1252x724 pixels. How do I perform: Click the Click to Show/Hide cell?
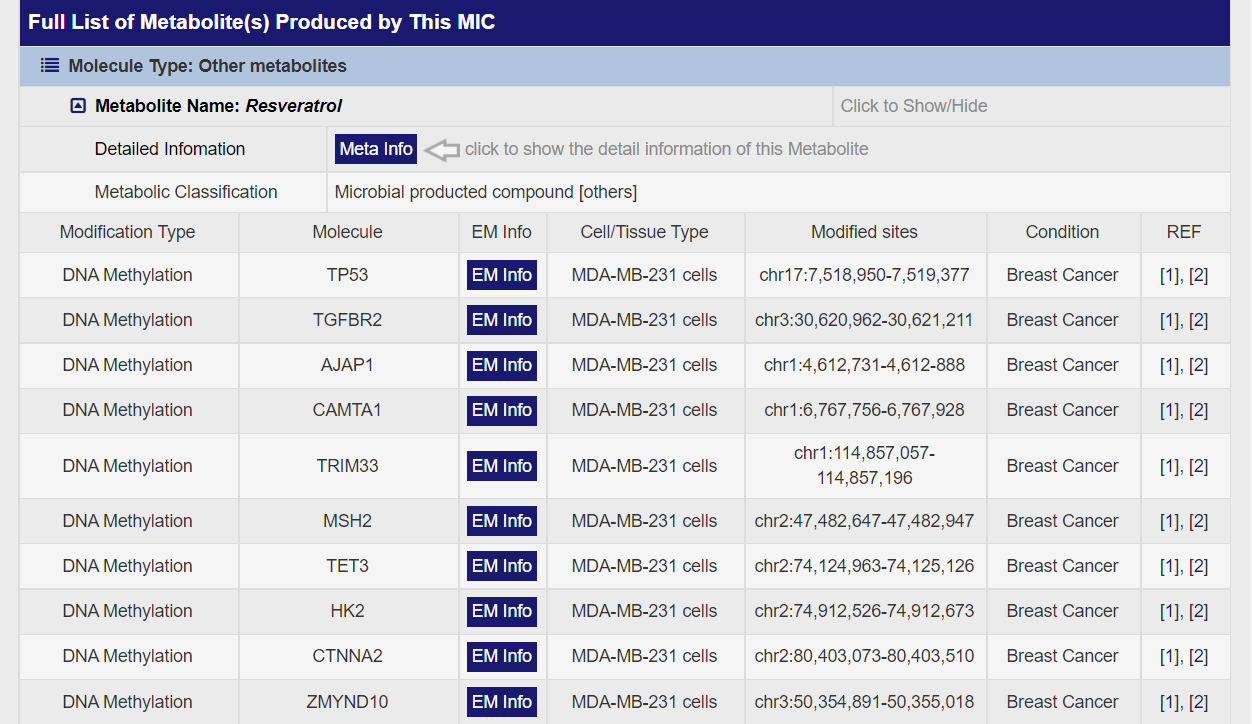(914, 106)
